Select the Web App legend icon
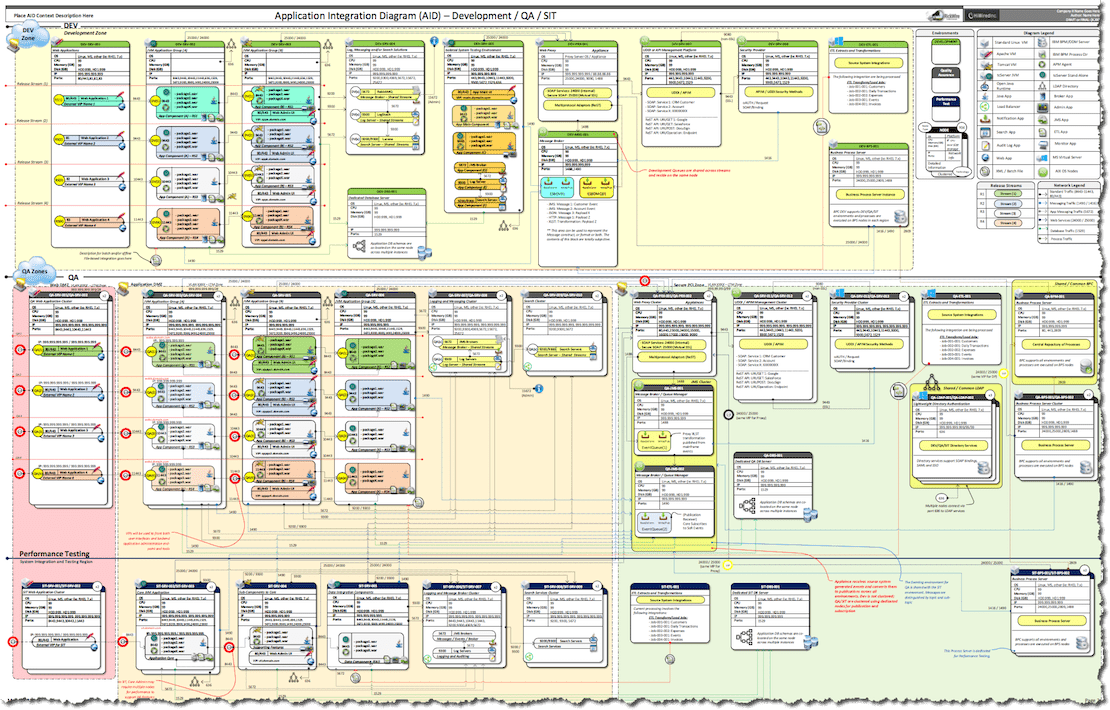 pyautogui.click(x=985, y=156)
